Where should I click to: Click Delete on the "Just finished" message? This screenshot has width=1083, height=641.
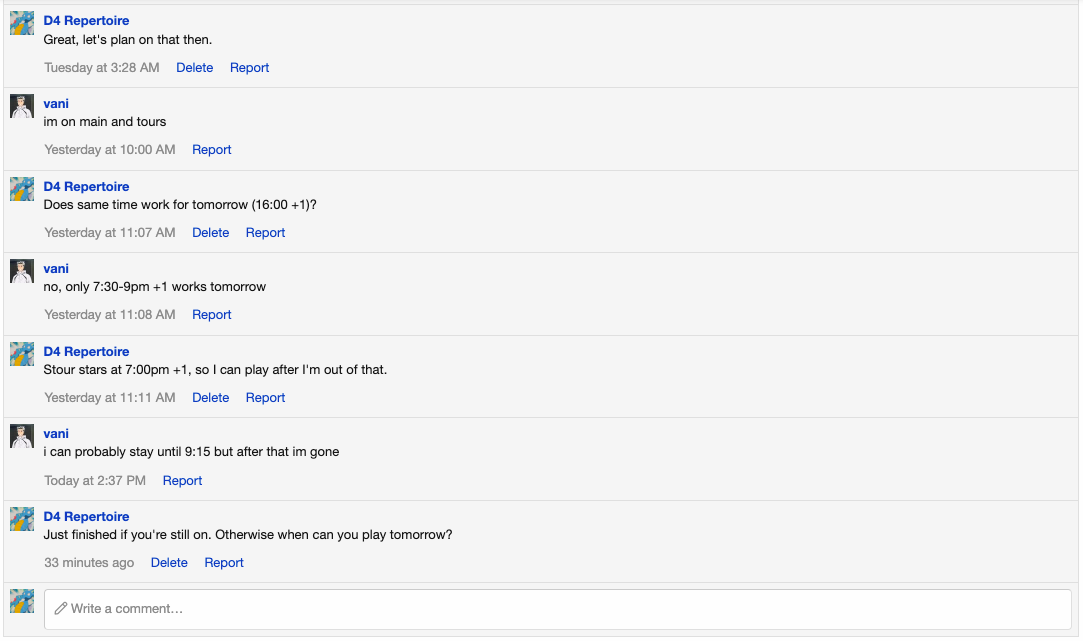click(168, 562)
